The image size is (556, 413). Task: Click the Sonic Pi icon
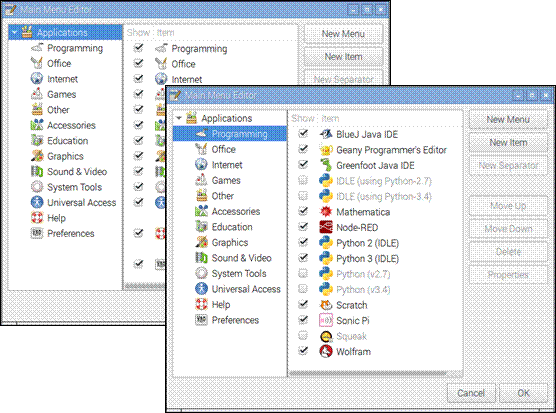click(x=326, y=320)
